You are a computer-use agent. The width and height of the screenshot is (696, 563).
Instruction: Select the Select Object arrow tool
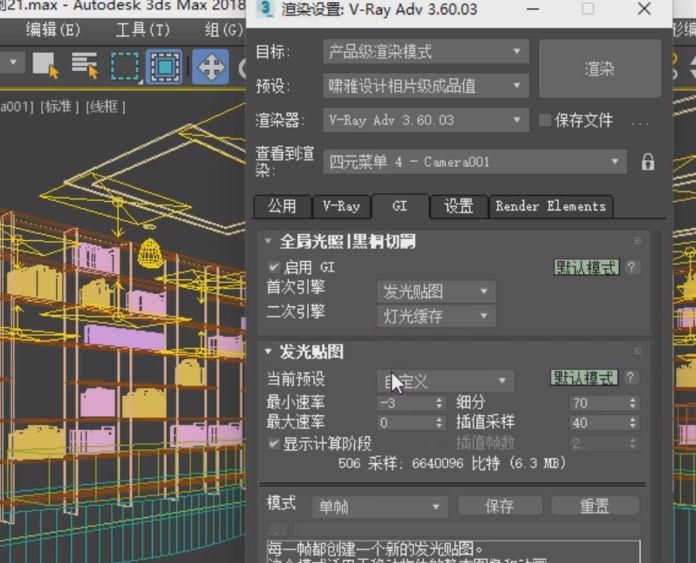[x=45, y=66]
